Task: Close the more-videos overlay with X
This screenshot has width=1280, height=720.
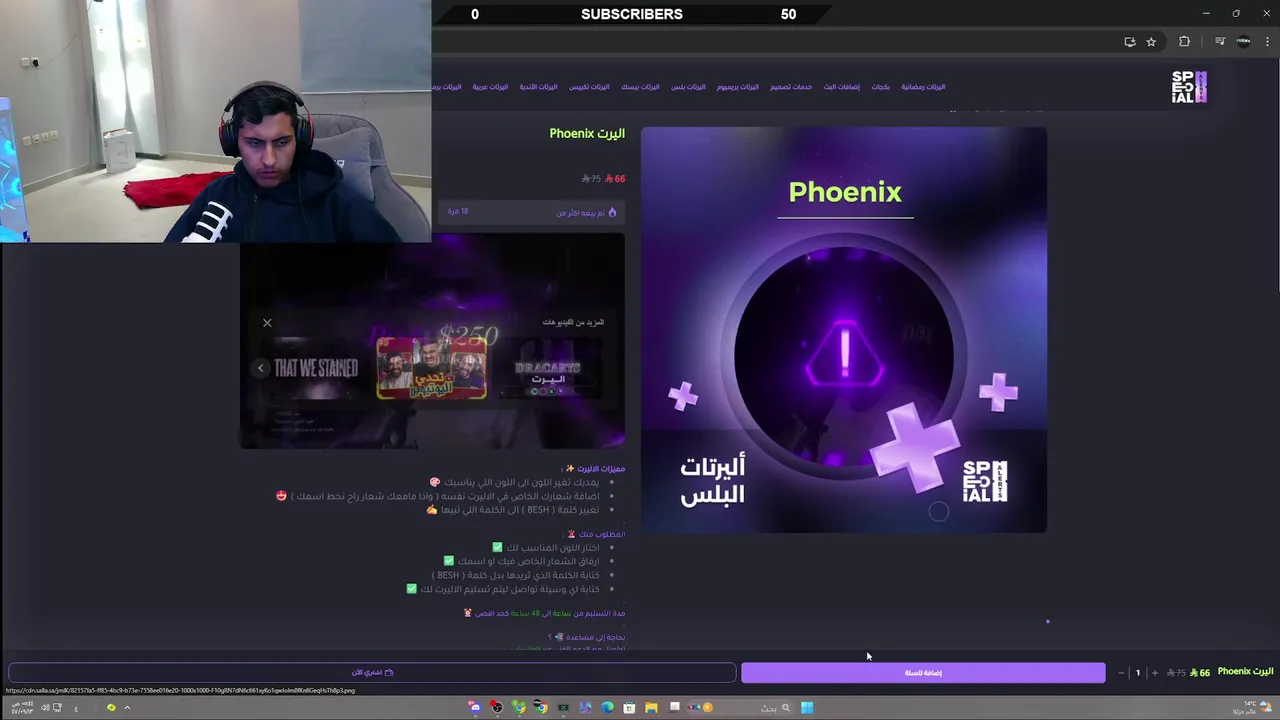Action: (267, 323)
